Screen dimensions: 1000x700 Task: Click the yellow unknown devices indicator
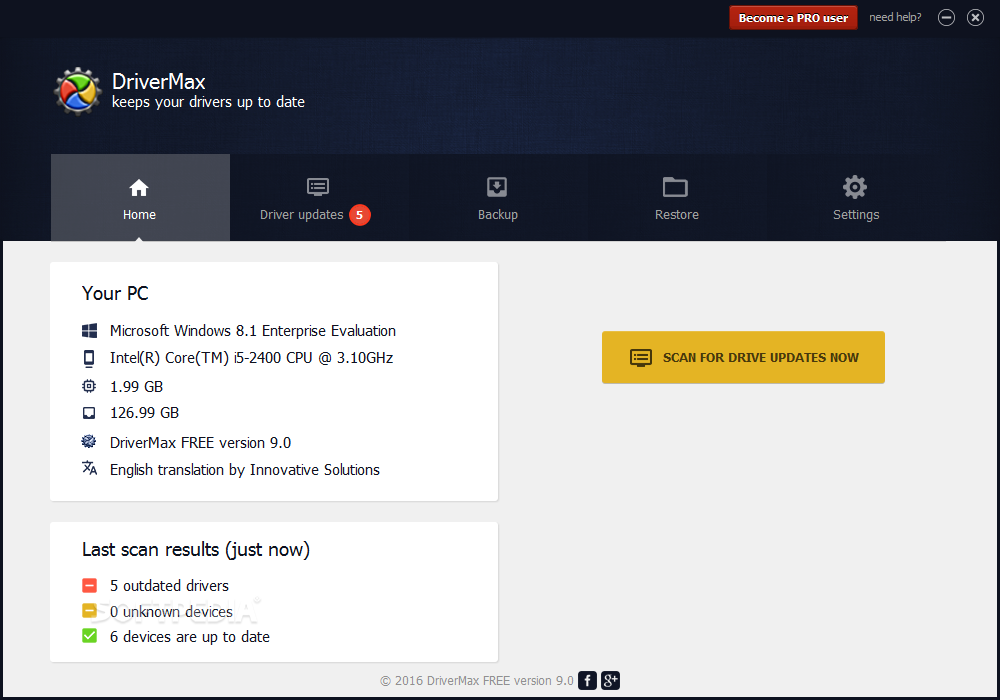point(89,611)
